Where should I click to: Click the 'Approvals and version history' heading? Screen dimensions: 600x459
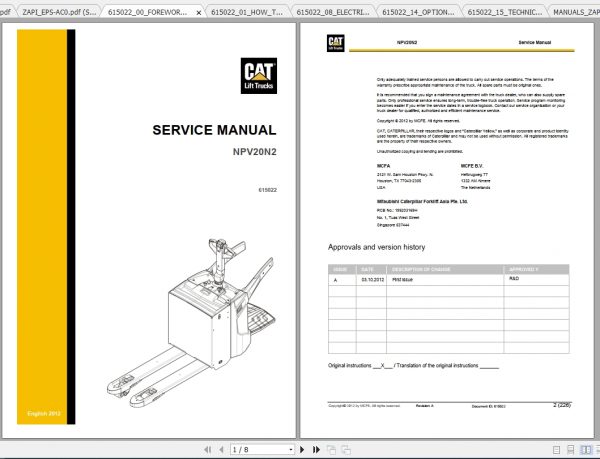click(x=377, y=247)
